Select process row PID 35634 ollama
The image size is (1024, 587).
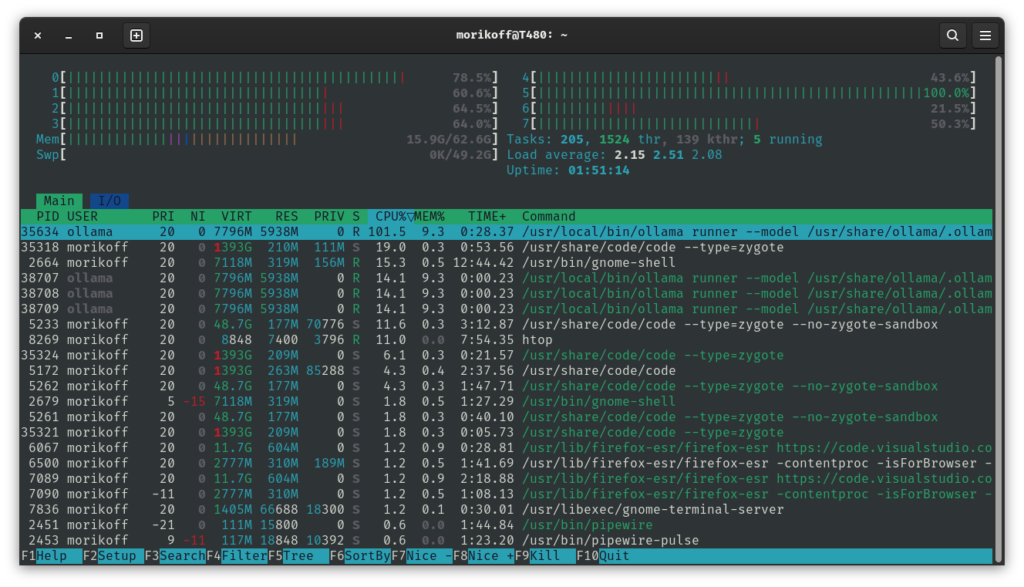point(506,232)
